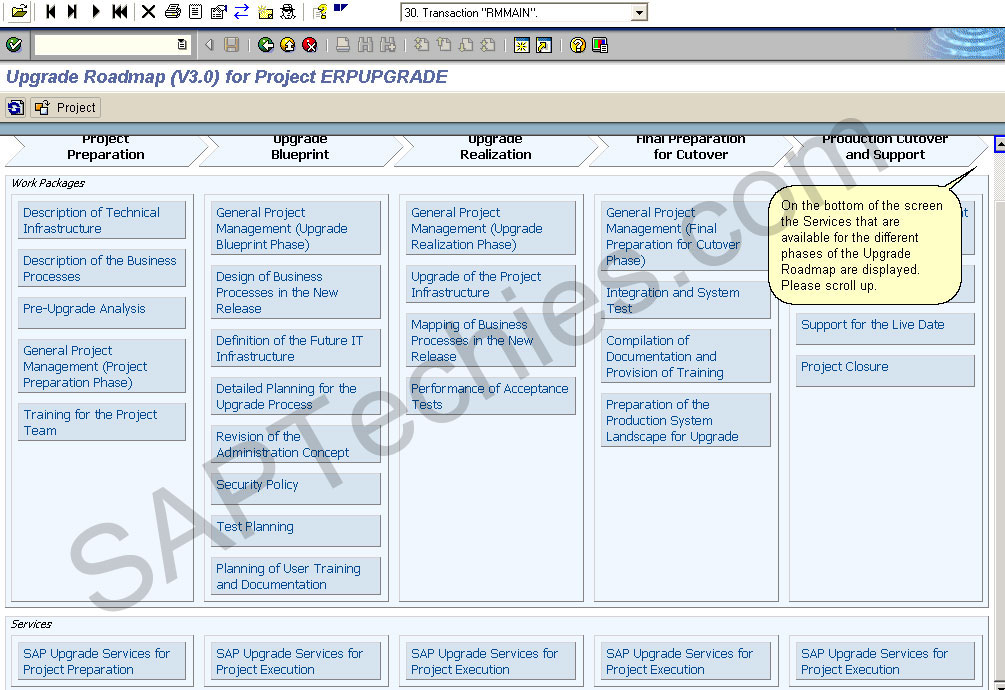Click the First Page icon
Viewport: 1005px width, 690px height.
421,45
